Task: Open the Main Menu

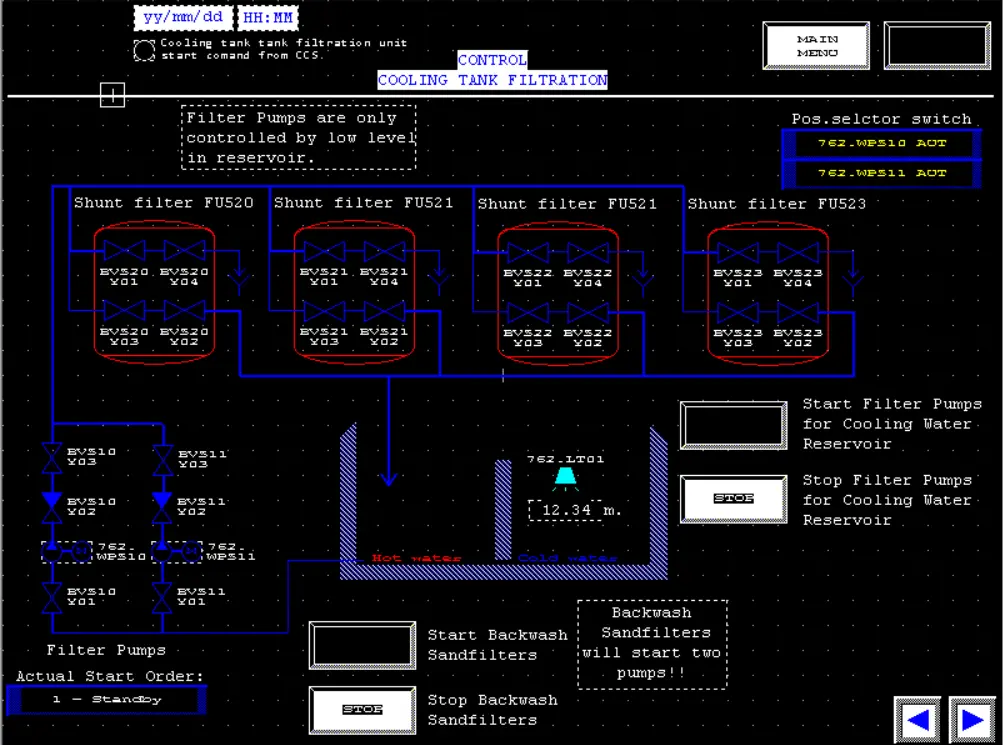Action: 816,46
